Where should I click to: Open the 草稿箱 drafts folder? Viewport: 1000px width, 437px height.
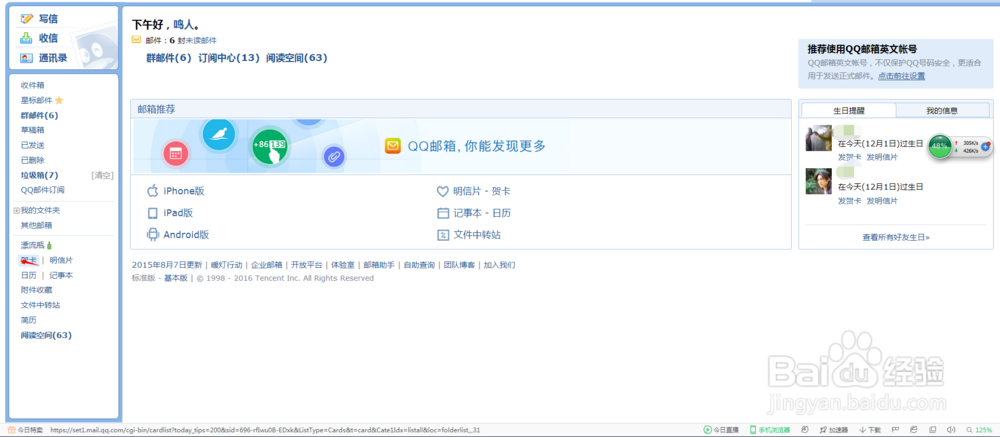point(33,130)
